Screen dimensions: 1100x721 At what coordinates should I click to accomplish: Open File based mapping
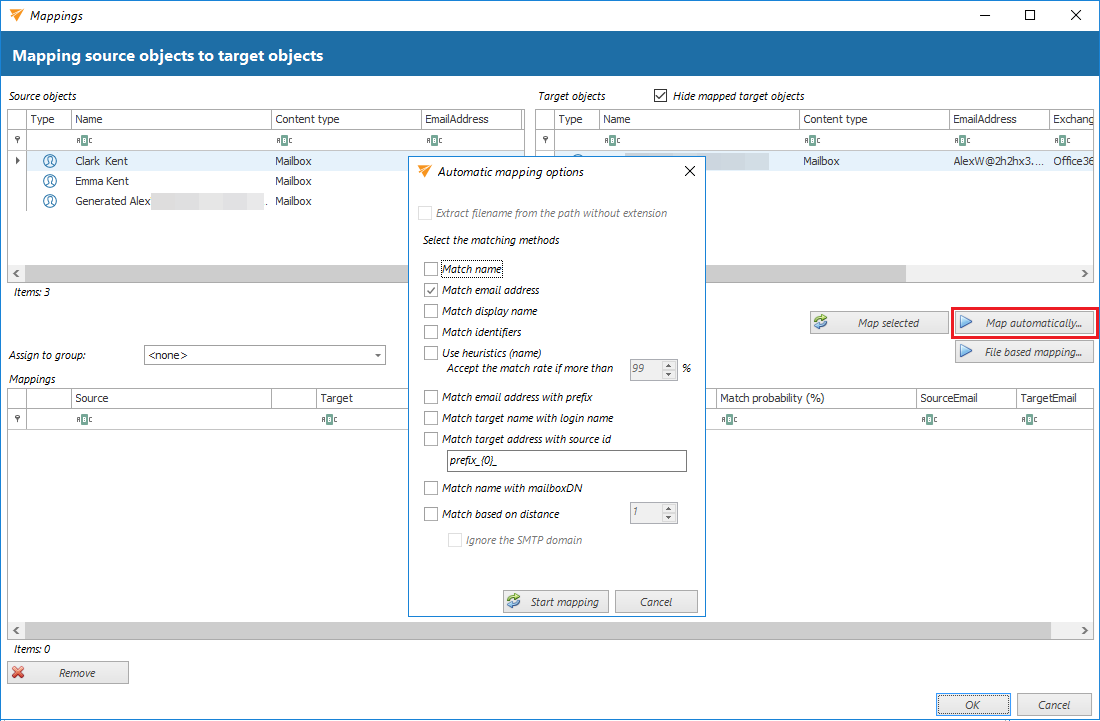pyautogui.click(x=1022, y=352)
